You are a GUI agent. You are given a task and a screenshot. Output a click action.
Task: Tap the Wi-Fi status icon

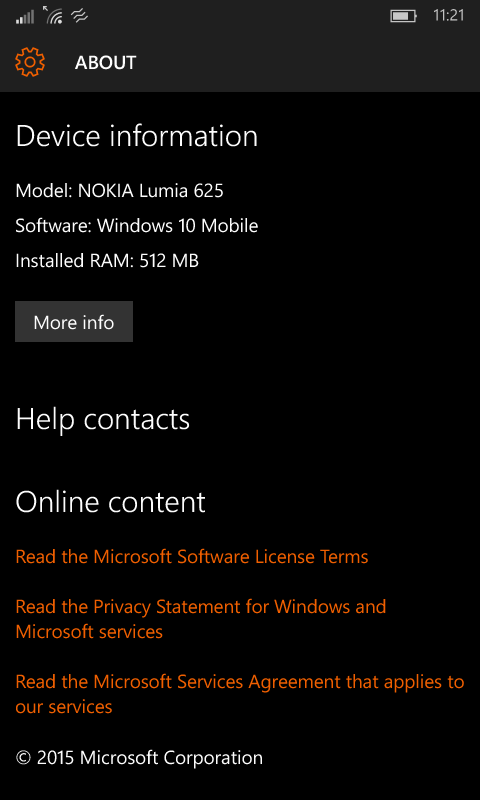pos(54,15)
